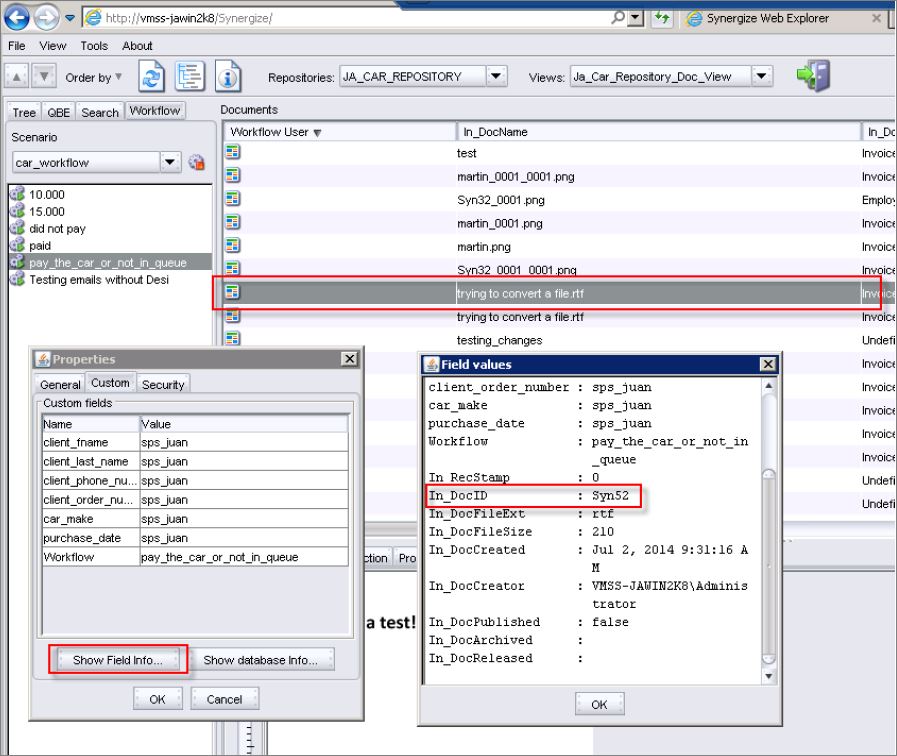
Task: Click the document icon for martin.png
Action: click(x=232, y=246)
